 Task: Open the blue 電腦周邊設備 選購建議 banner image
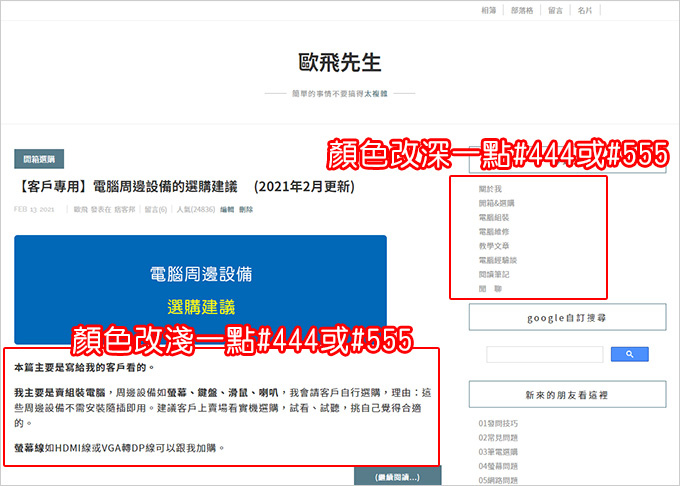[x=200, y=289]
